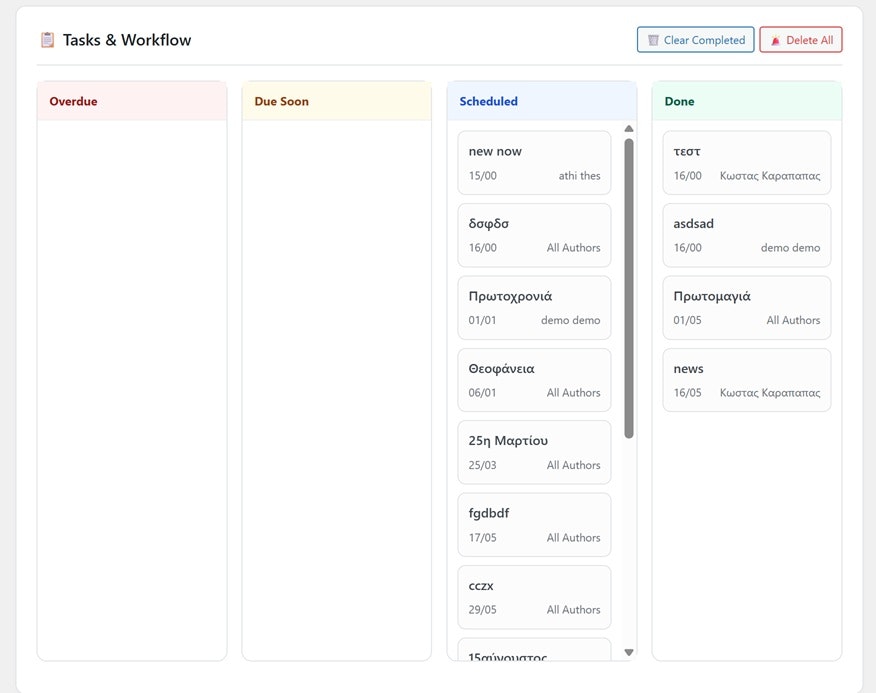This screenshot has height=693, width=876.
Task: Click the '29/05' date on cczx card
Action: pos(482,610)
